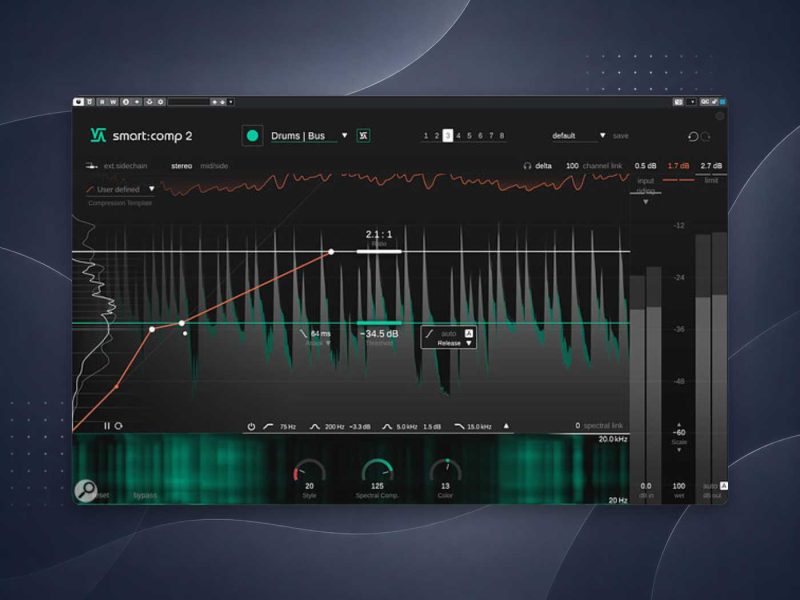Viewport: 800px width, 600px height.
Task: Click the attack curve icon beside 64 ms
Action: click(x=304, y=333)
